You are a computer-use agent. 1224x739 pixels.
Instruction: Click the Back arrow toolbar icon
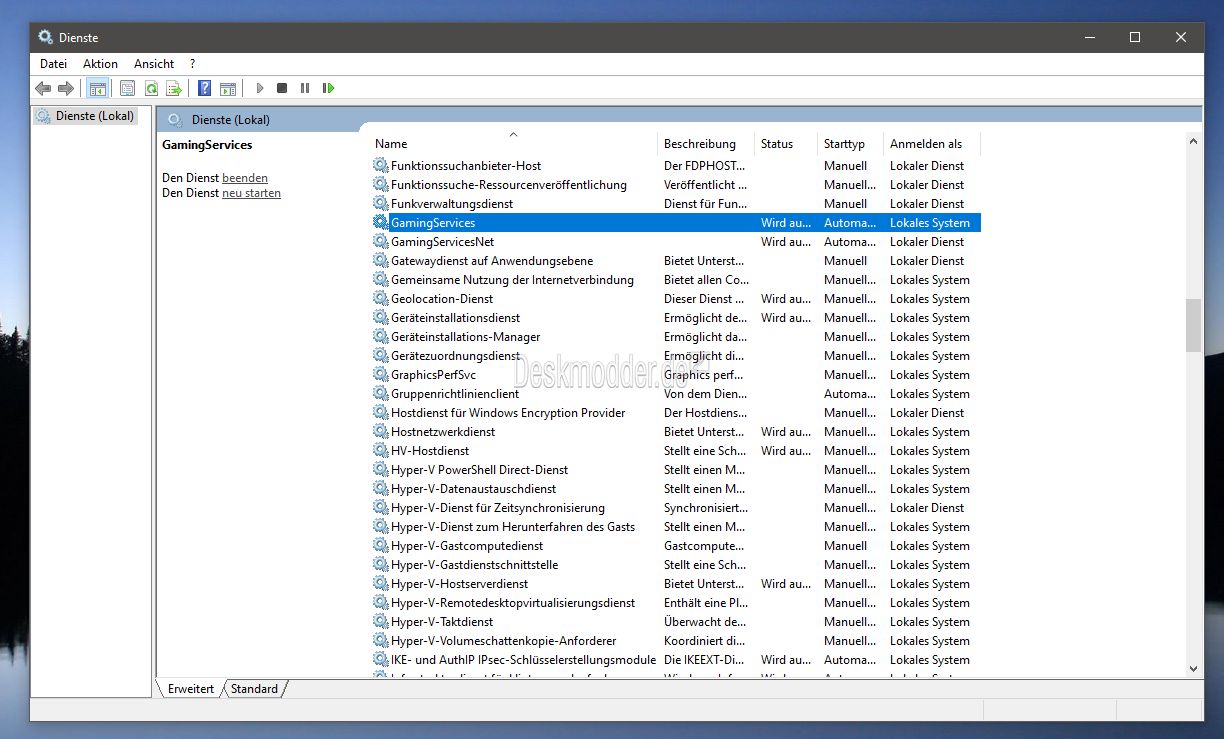point(43,88)
